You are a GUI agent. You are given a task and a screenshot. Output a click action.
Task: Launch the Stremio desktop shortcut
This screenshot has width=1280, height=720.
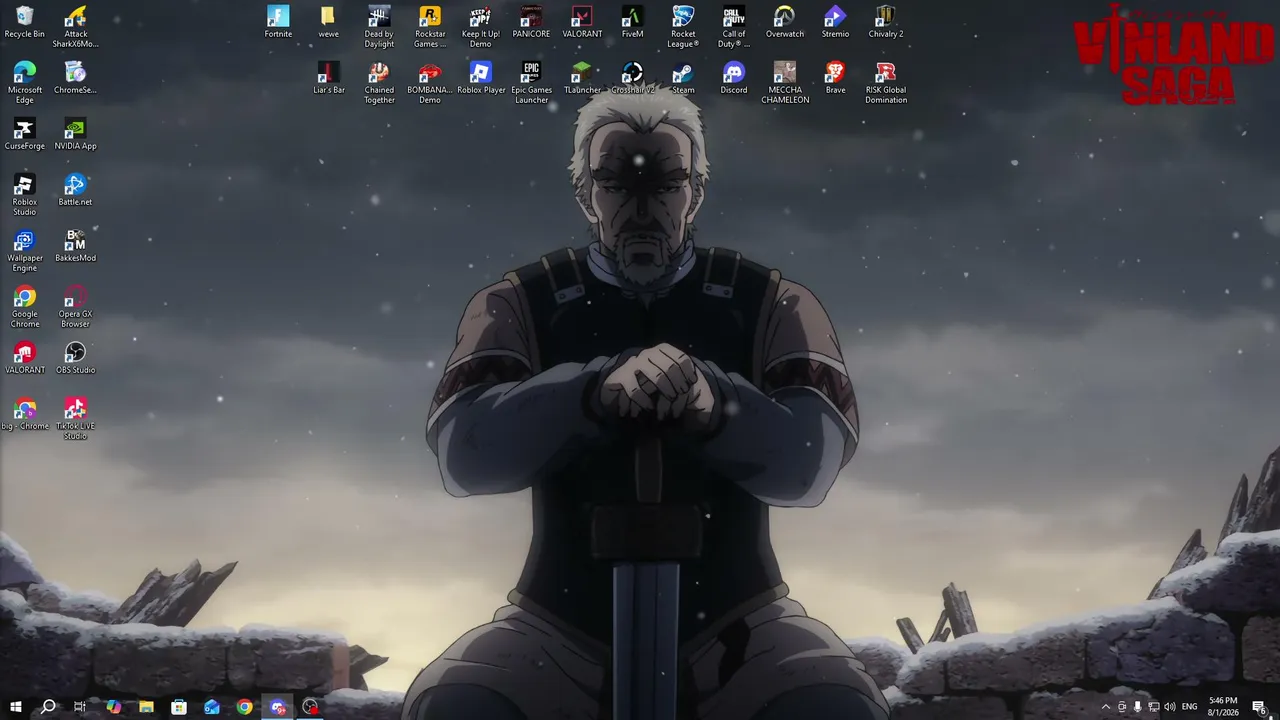(x=835, y=22)
